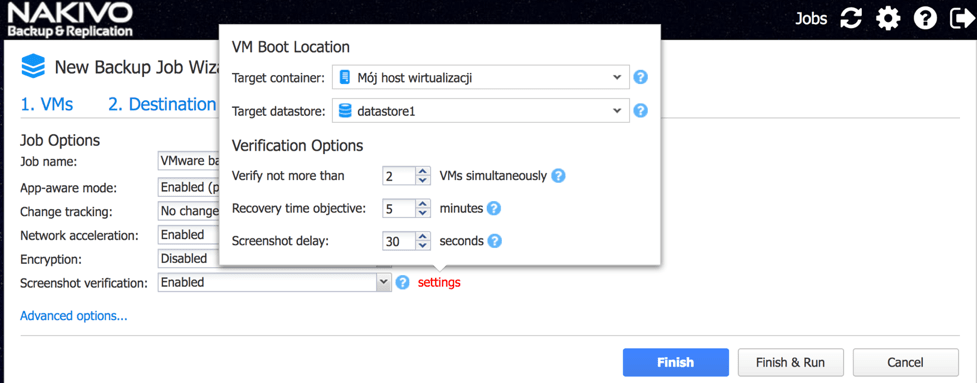
Task: Decrease Recovery time objective minutes
Action: 423,213
